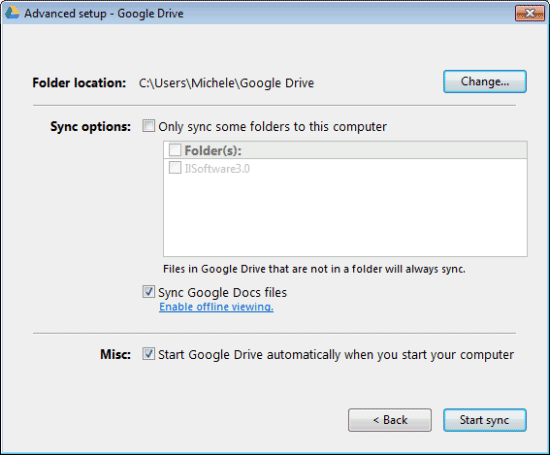Click the Start sync button
This screenshot has height=455, width=550.
485,420
